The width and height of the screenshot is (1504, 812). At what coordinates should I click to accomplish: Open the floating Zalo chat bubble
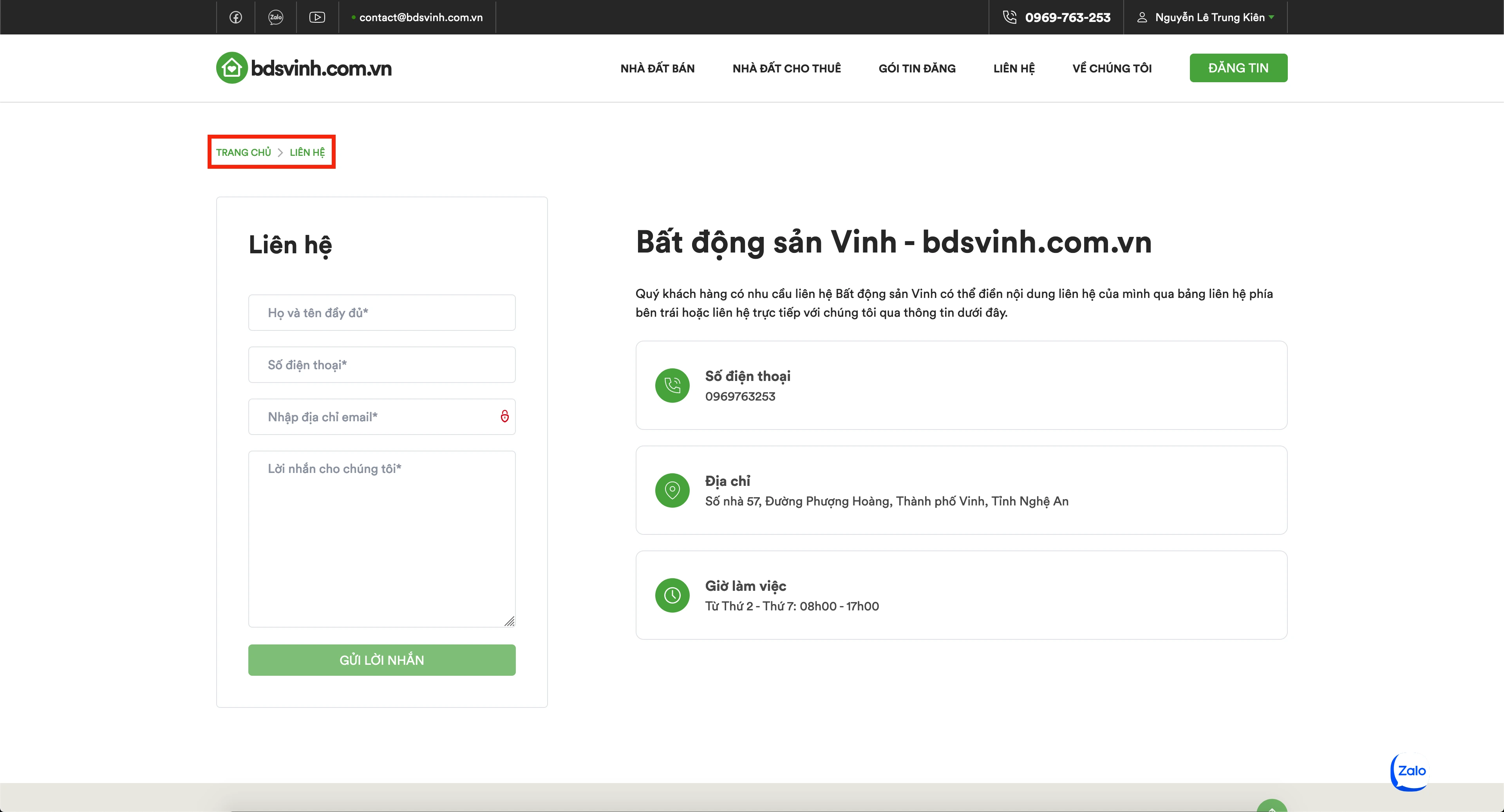pyautogui.click(x=1410, y=771)
